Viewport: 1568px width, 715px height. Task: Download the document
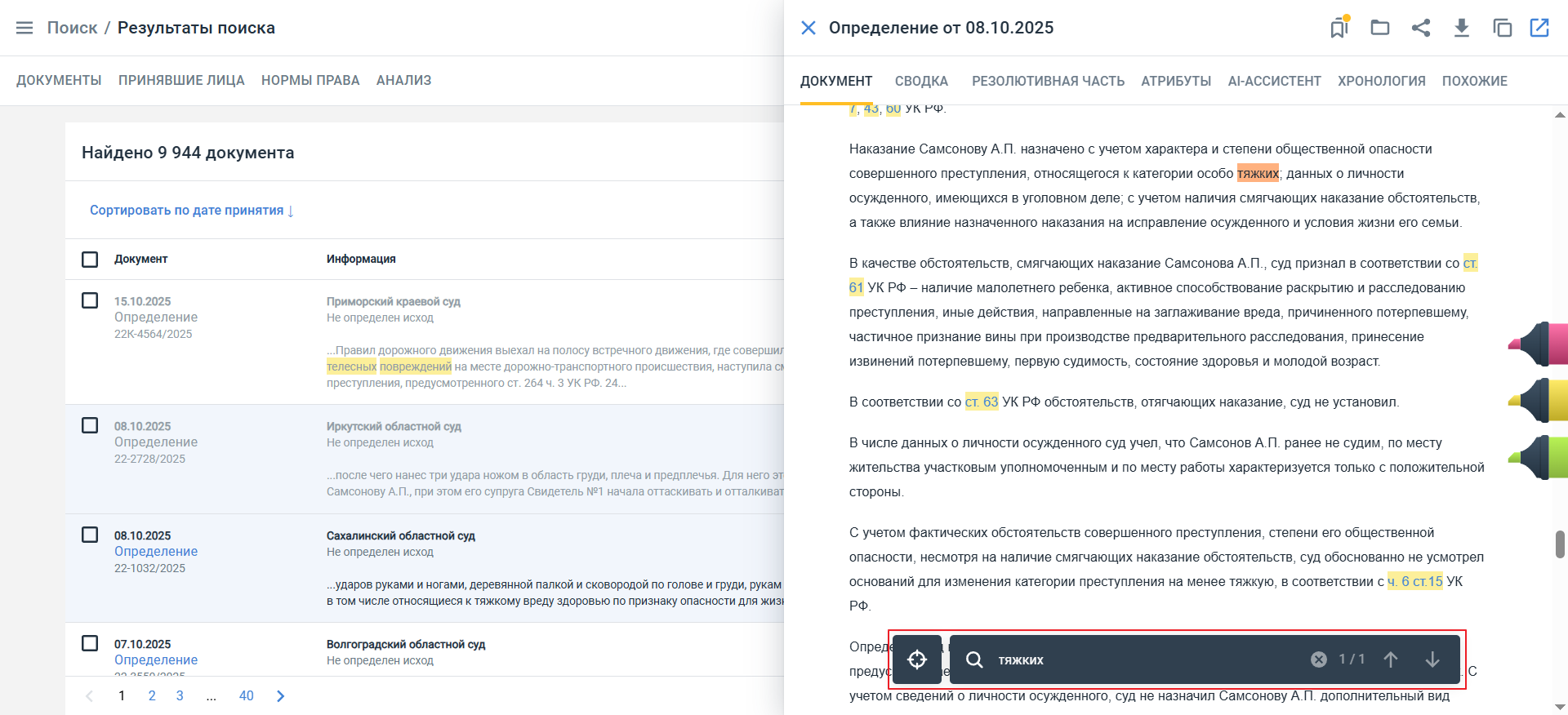[x=1462, y=28]
